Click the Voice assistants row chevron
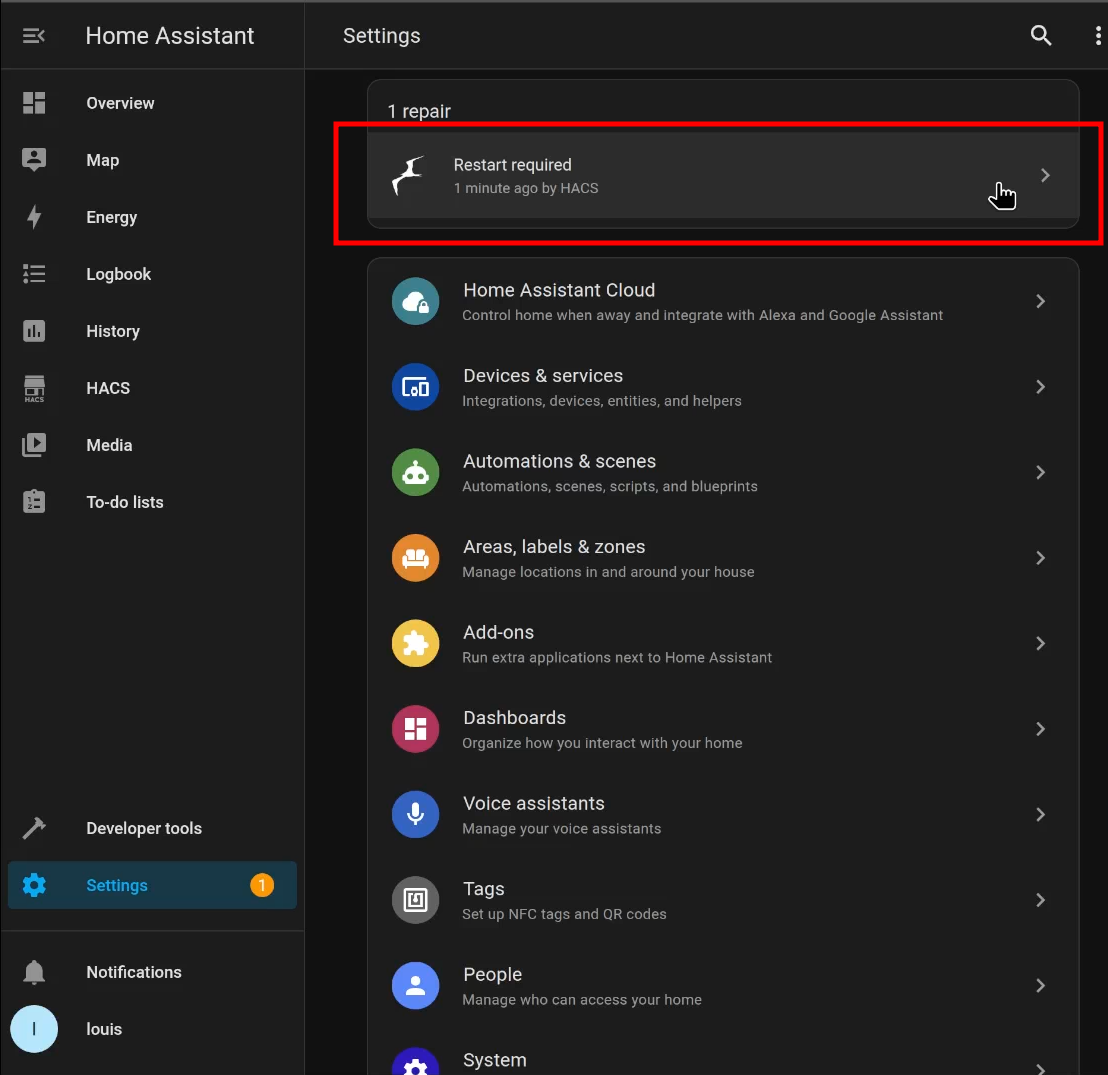1108x1075 pixels. pos(1040,815)
